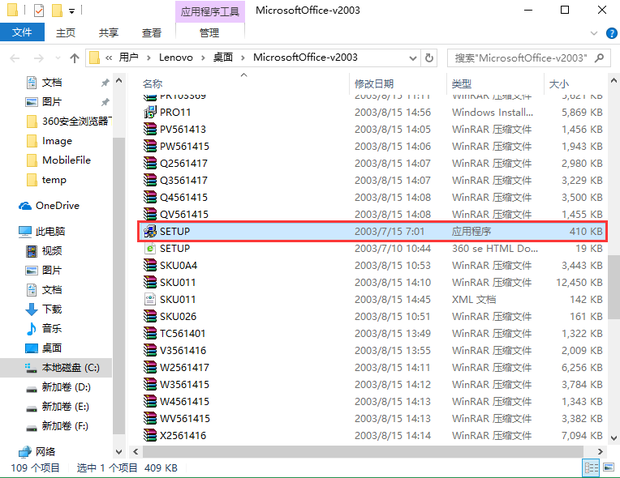Screen dimensions: 620x478
Task: Click breadcrumb overflow double chevron
Action: click(x=109, y=58)
